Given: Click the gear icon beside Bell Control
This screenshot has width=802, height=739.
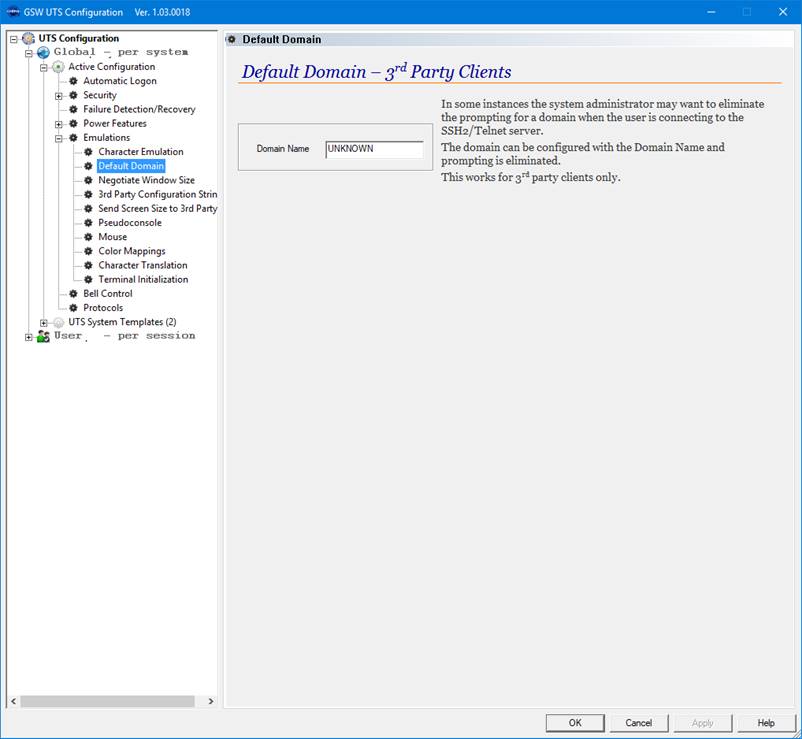Looking at the screenshot, I should point(73,294).
